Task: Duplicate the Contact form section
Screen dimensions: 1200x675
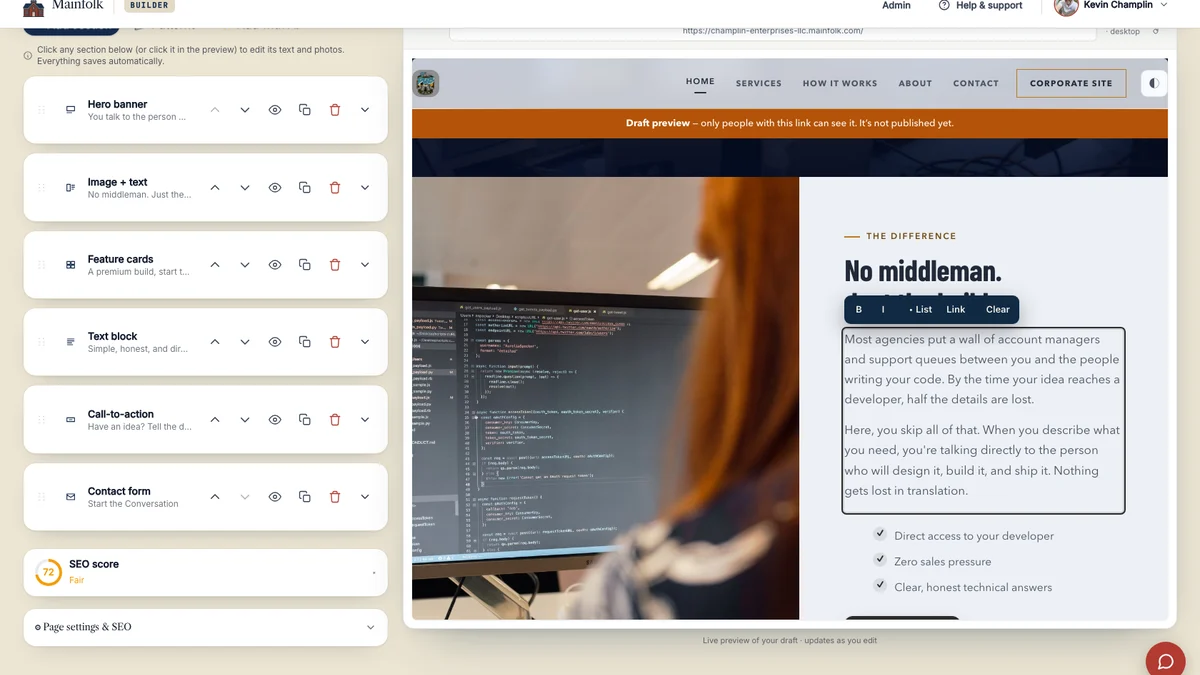Action: 305,497
